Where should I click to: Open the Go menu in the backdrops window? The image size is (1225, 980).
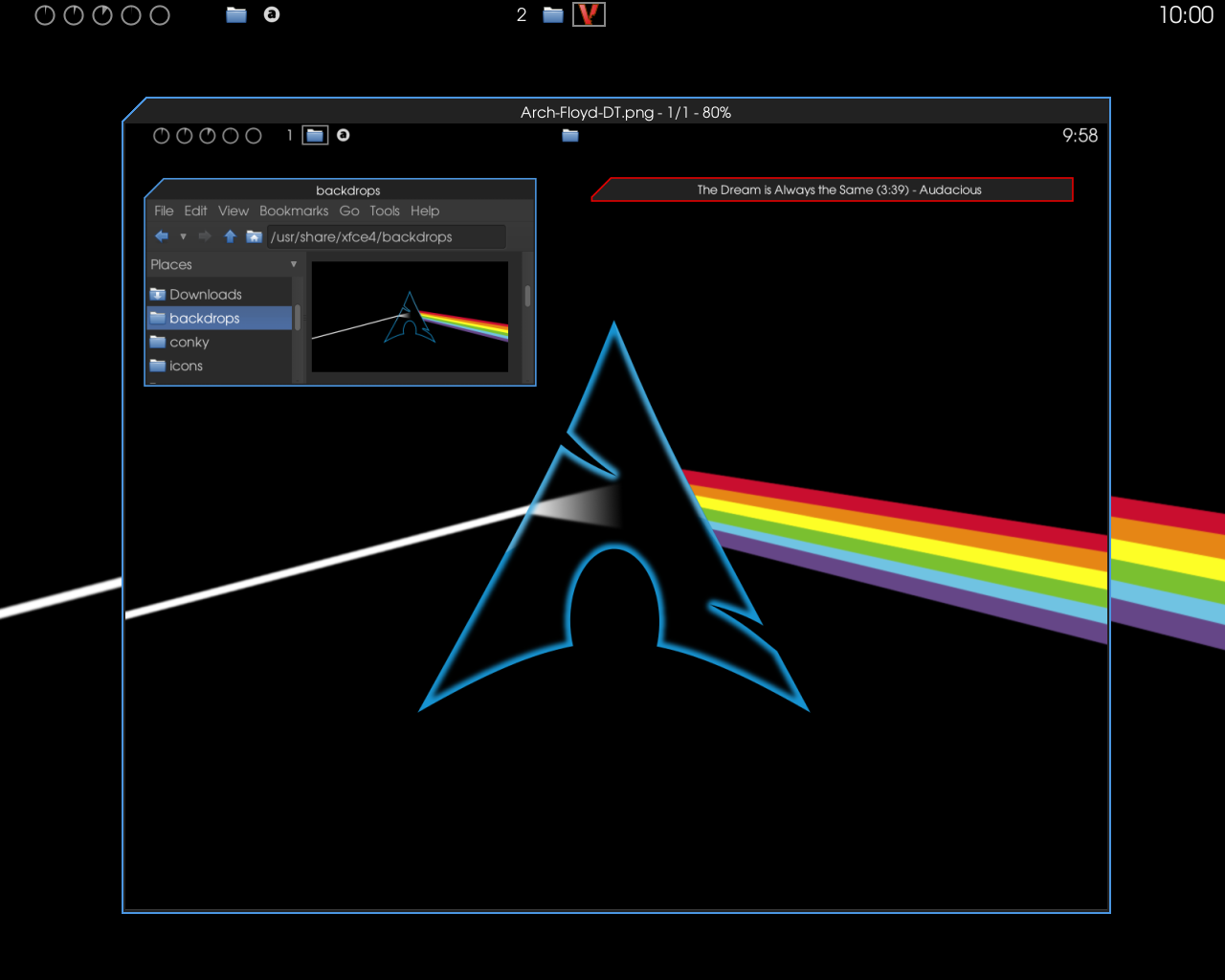pos(349,211)
